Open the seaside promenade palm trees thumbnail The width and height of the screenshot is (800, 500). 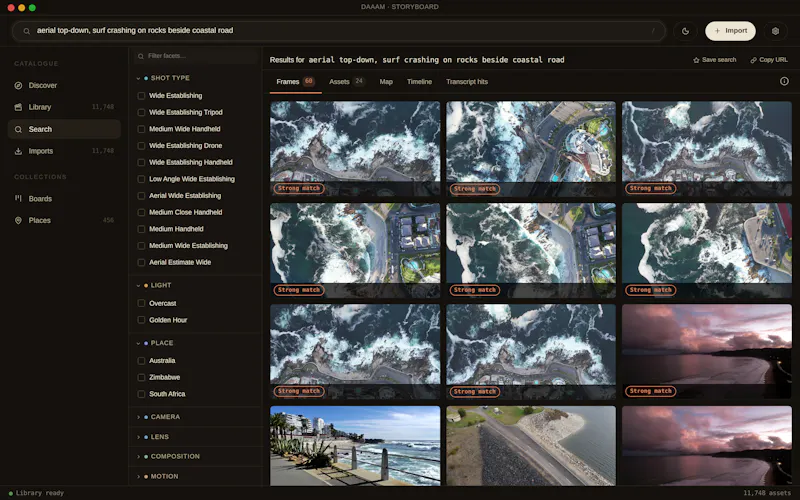(x=355, y=446)
